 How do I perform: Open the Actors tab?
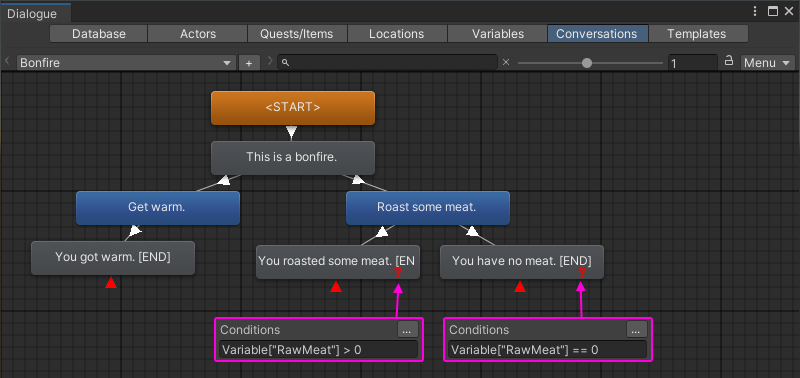click(x=197, y=34)
